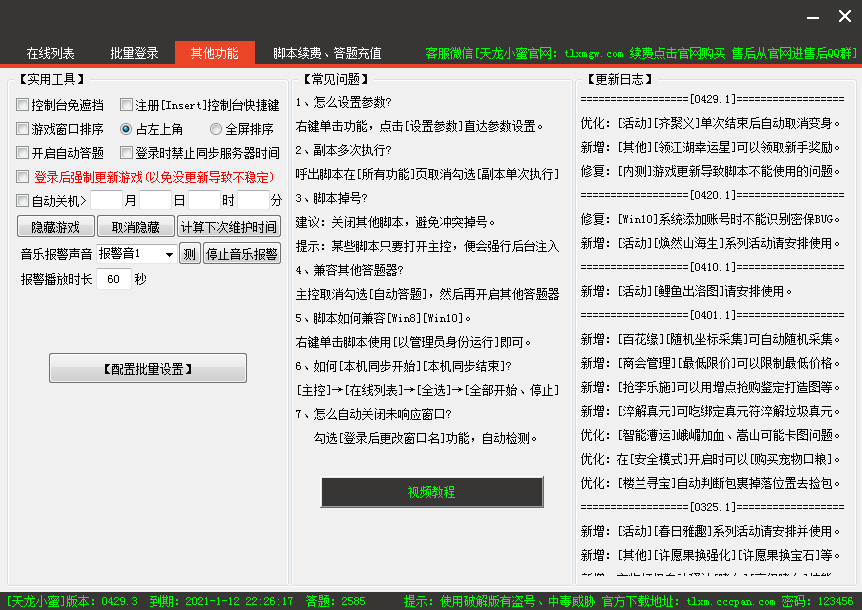Enable 开启自动答题 checkbox
This screenshot has height=610, width=862.
[23, 153]
